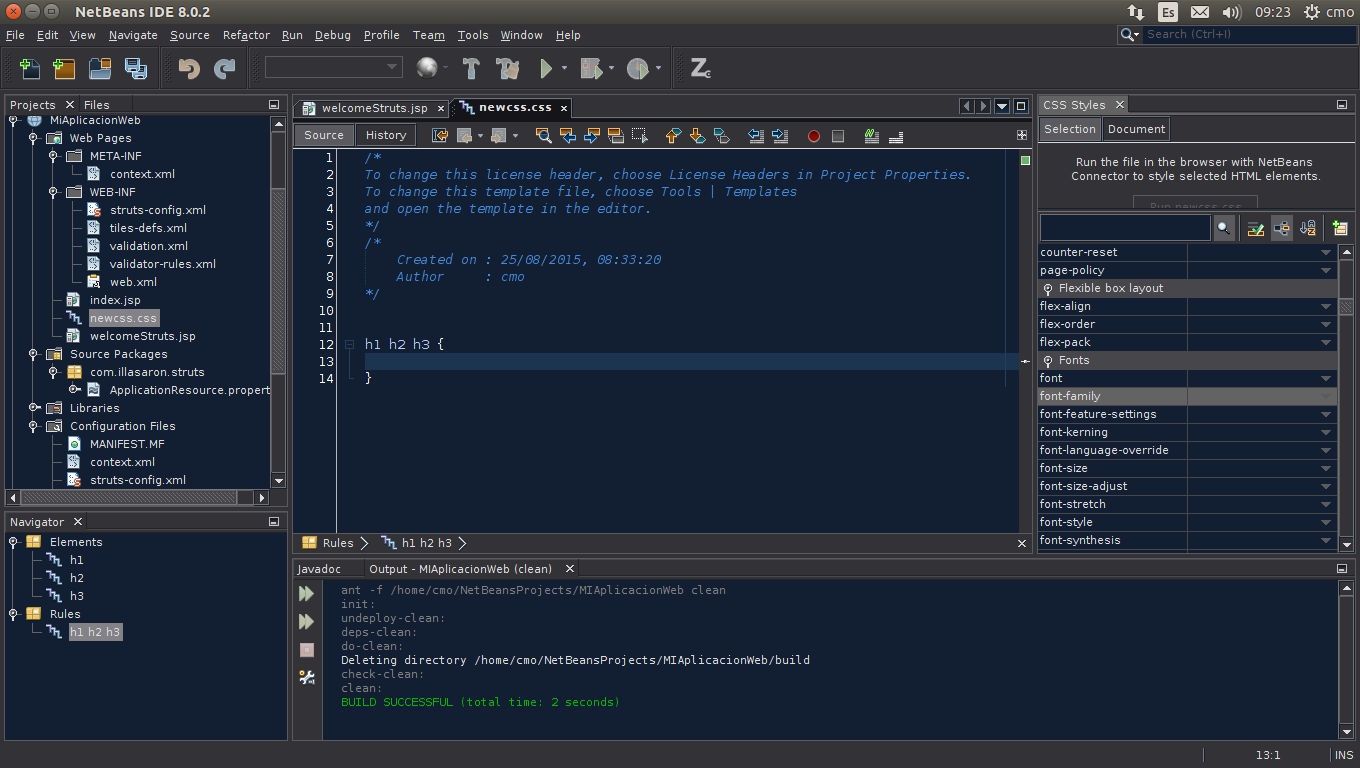Click the Uncomment lines icon in editor toolbar
This screenshot has width=1360, height=768.
point(896,135)
